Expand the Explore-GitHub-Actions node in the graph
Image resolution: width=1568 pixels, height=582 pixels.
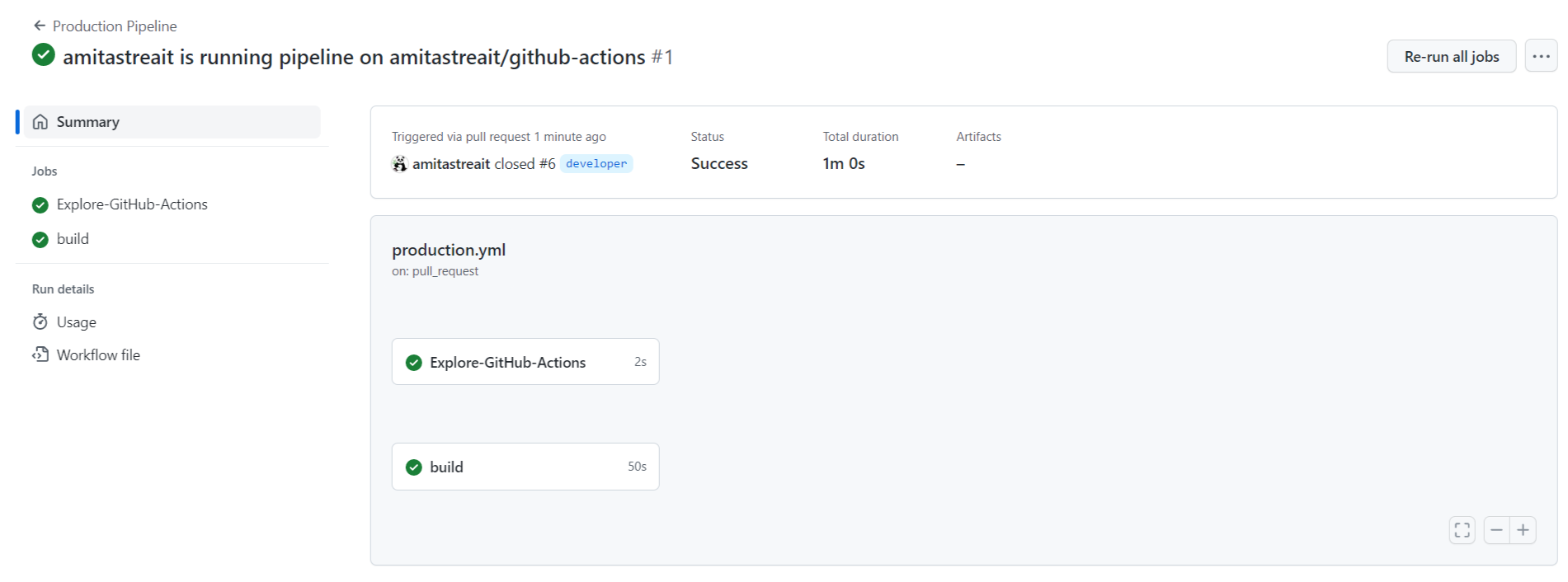click(525, 361)
